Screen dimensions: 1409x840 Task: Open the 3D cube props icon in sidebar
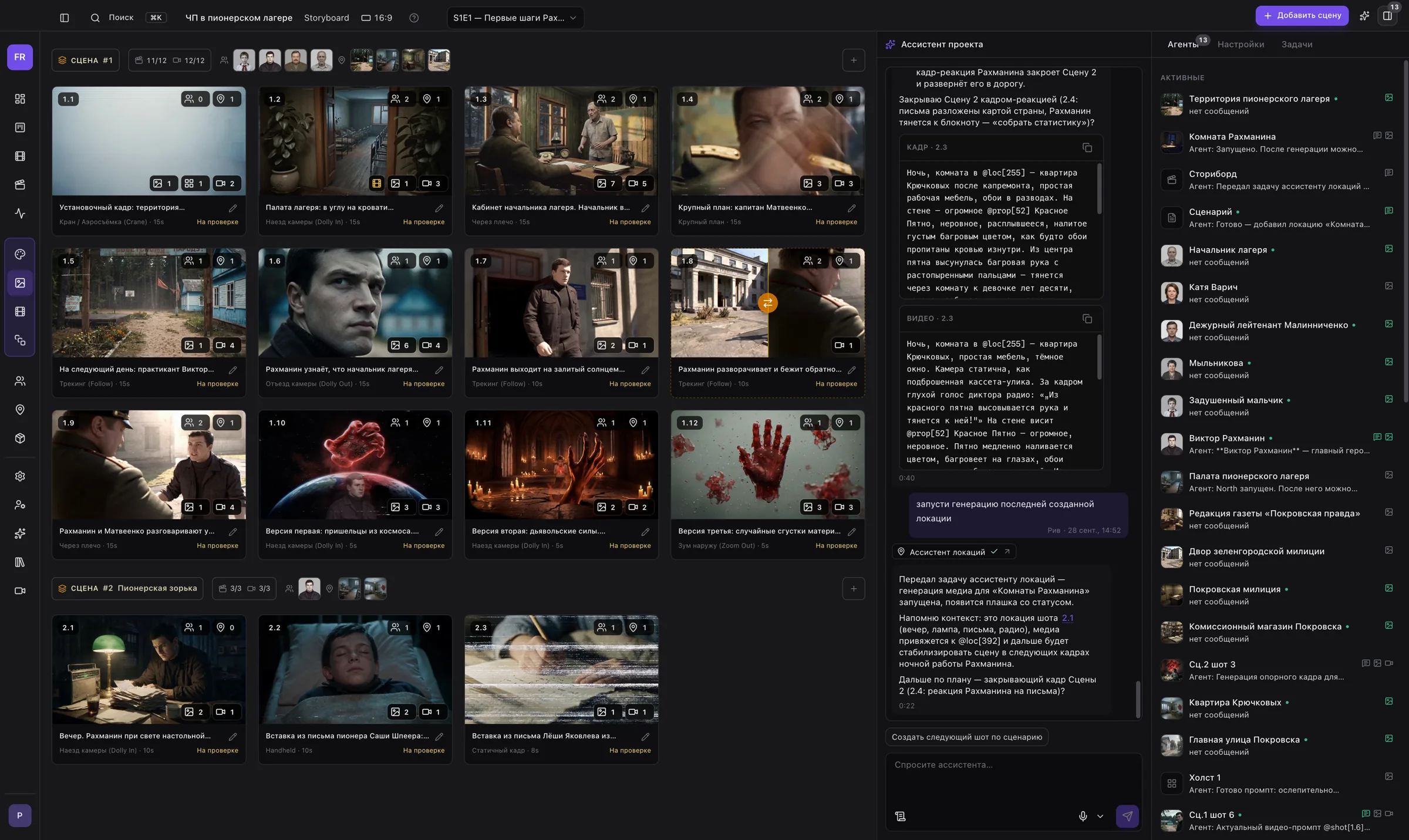(x=20, y=438)
